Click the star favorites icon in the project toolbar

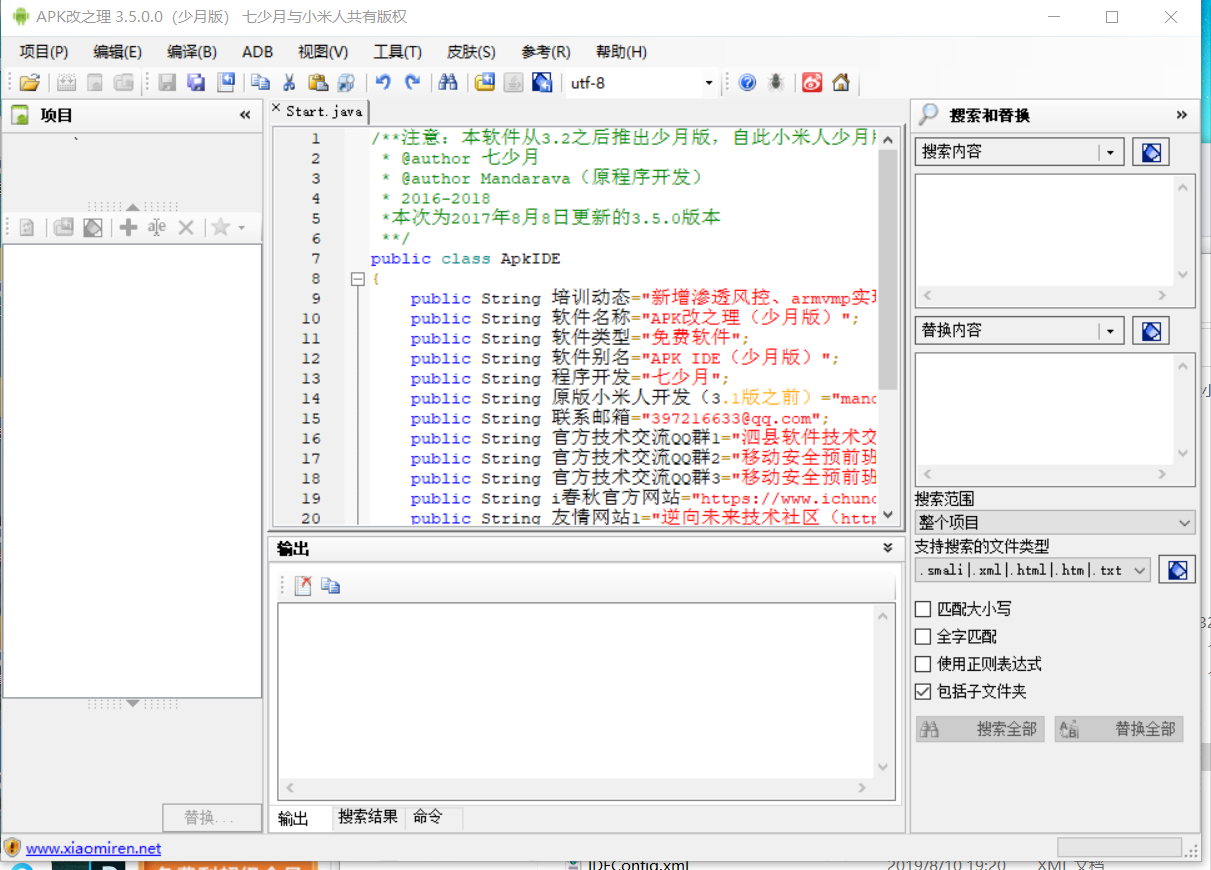click(220, 228)
